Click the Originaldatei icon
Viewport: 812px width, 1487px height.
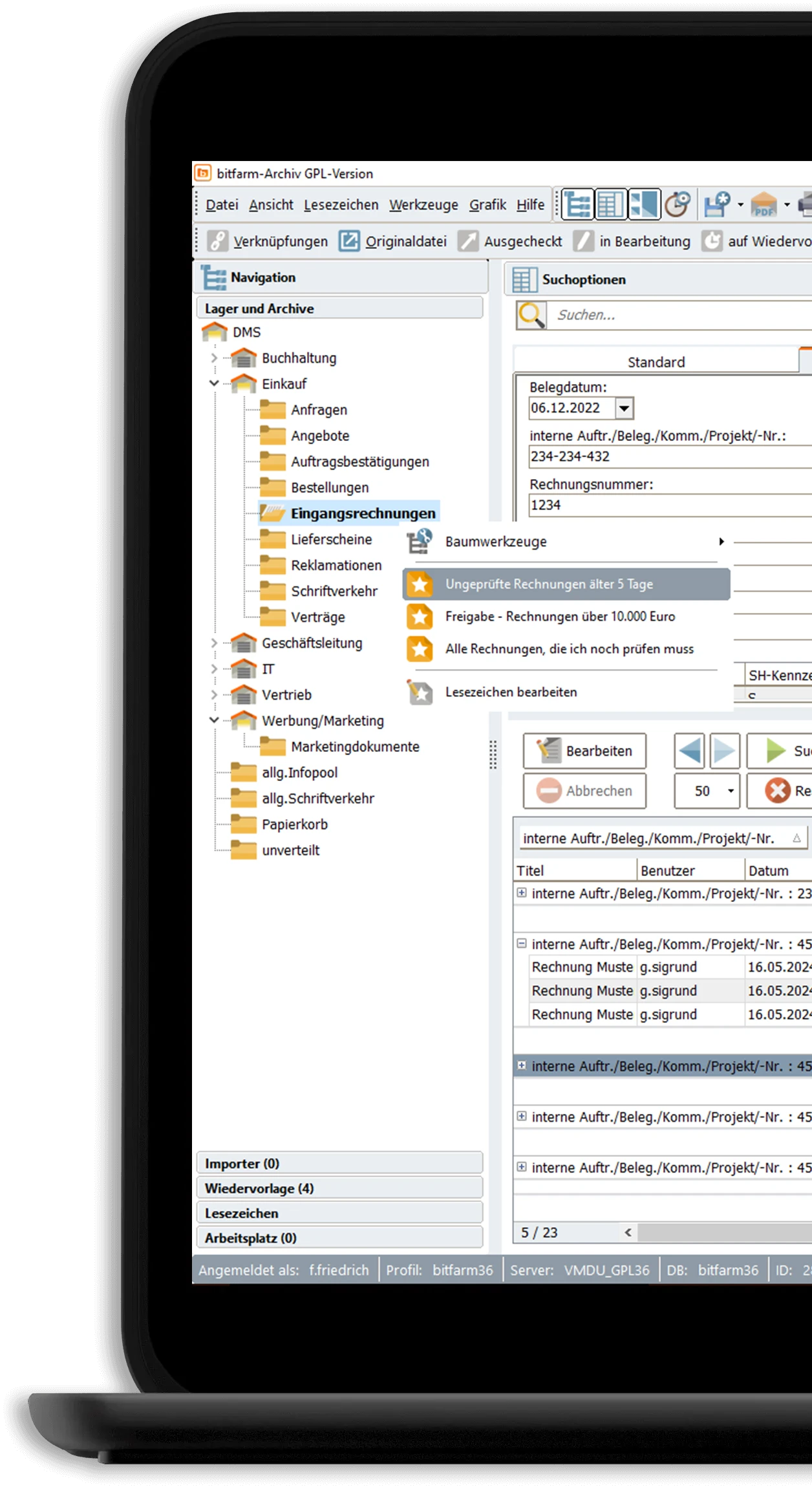[x=349, y=241]
